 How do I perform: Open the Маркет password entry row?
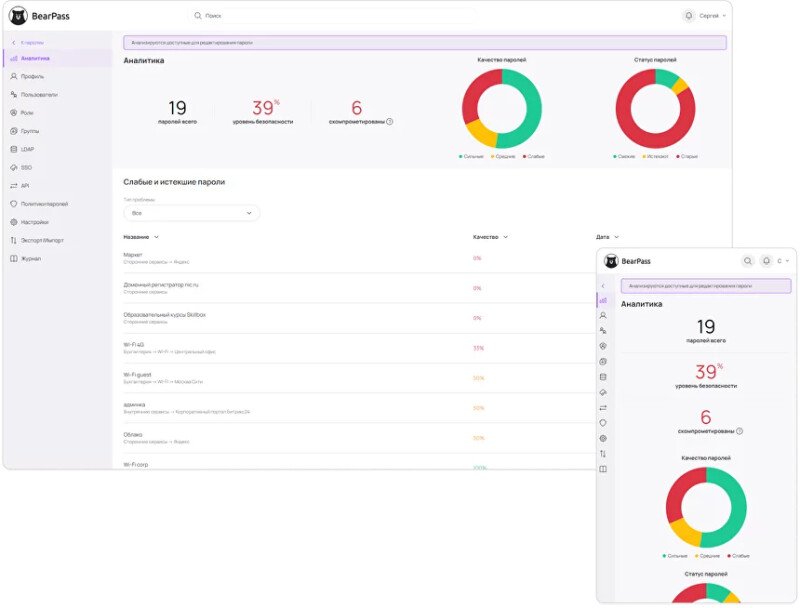point(300,258)
